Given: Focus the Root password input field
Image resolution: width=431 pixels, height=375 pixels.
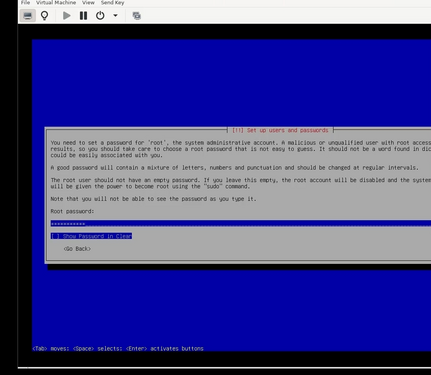Looking at the screenshot, I should (241, 223).
